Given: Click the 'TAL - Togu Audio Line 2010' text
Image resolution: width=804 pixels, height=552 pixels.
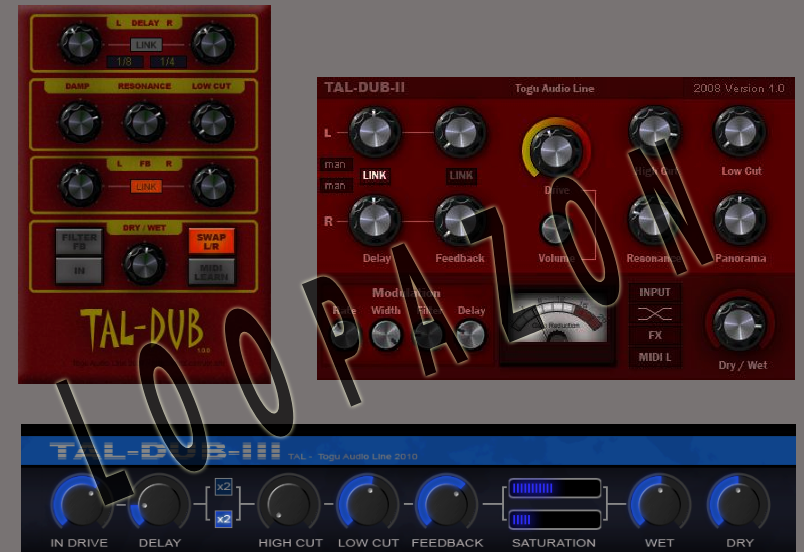Looking at the screenshot, I should (353, 456).
